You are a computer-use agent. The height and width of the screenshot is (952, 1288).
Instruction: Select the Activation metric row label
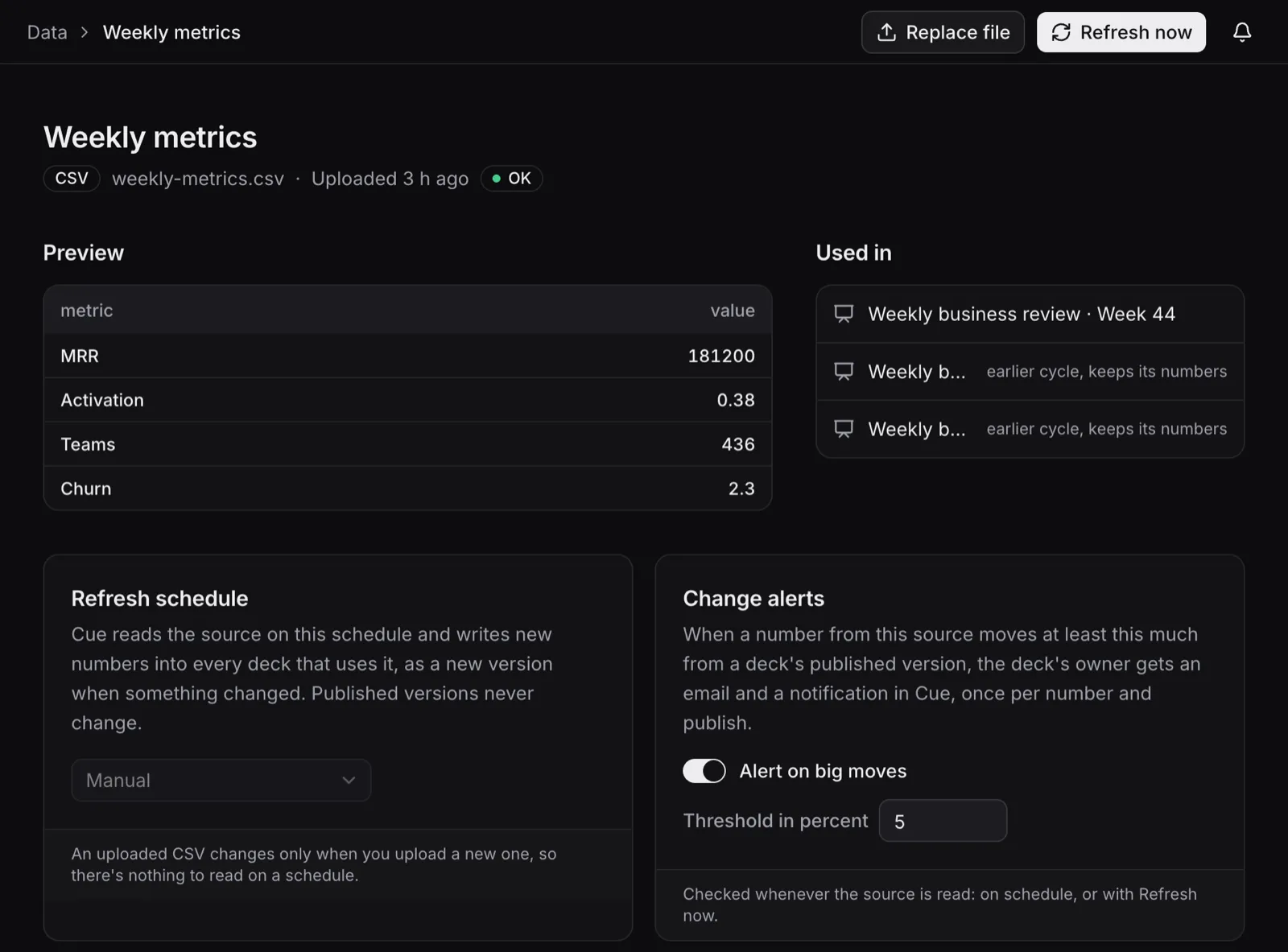point(102,400)
